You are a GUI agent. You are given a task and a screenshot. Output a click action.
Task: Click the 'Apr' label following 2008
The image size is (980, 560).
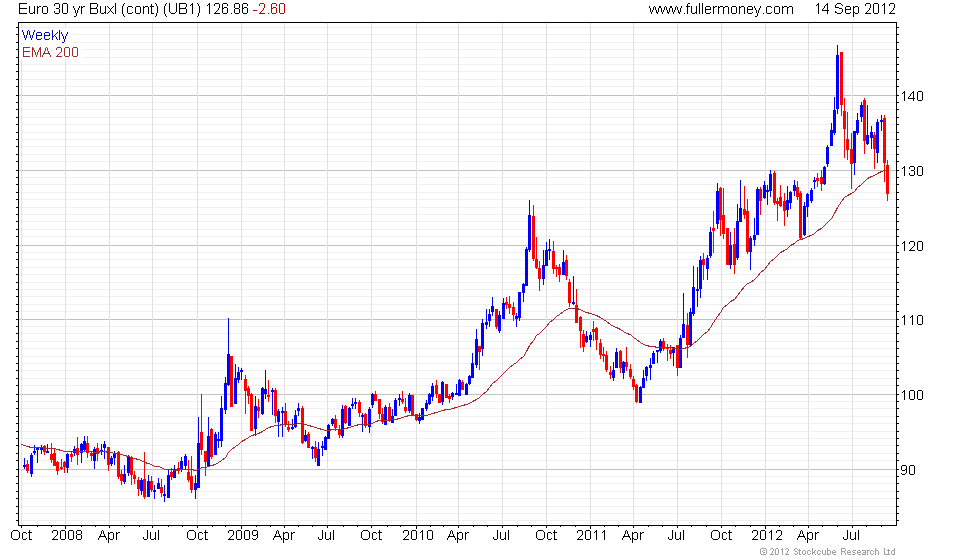click(x=109, y=536)
